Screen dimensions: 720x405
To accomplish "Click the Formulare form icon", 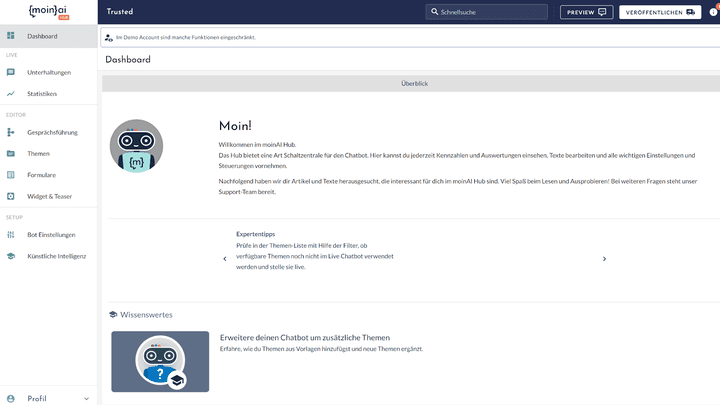I will [11, 175].
